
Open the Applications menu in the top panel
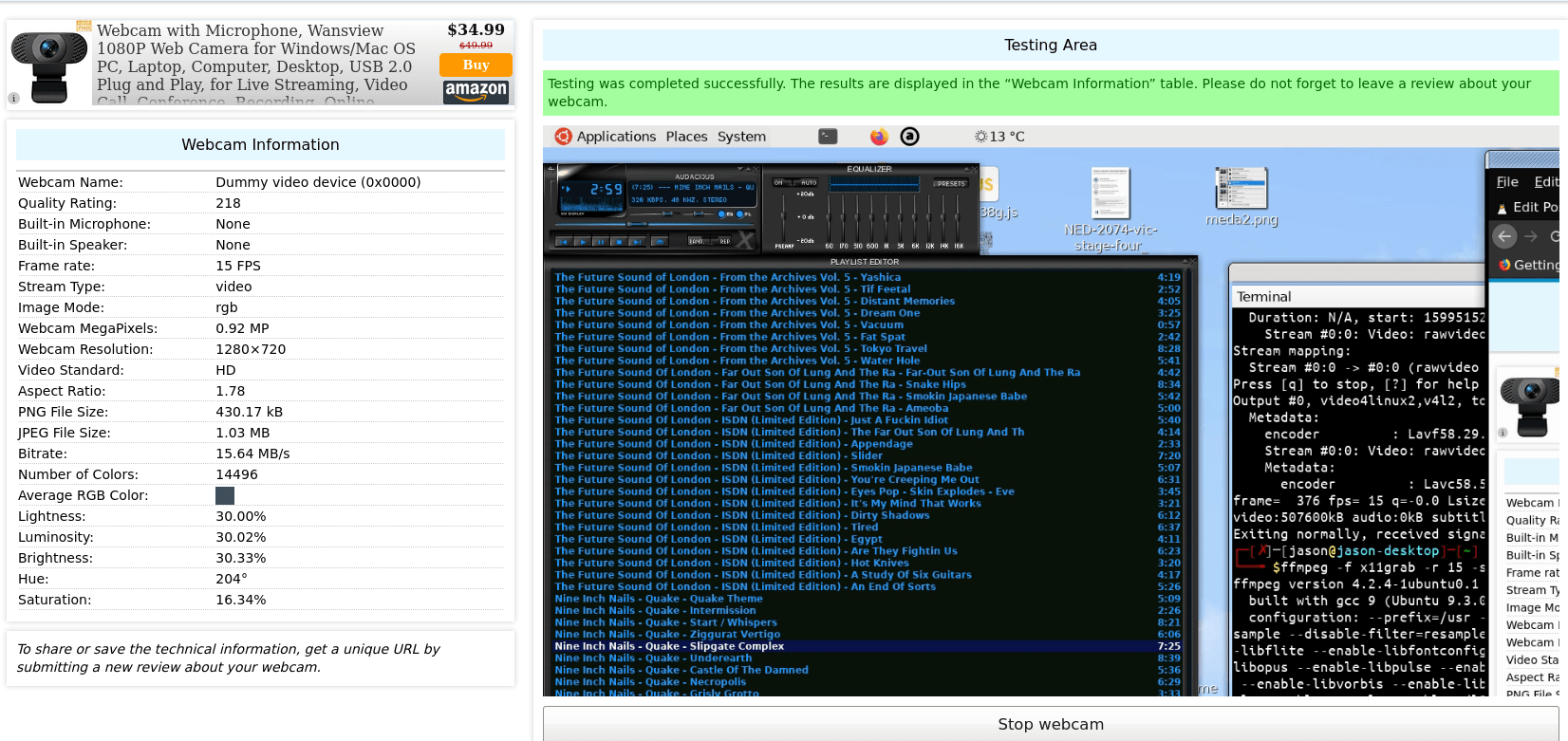(616, 137)
